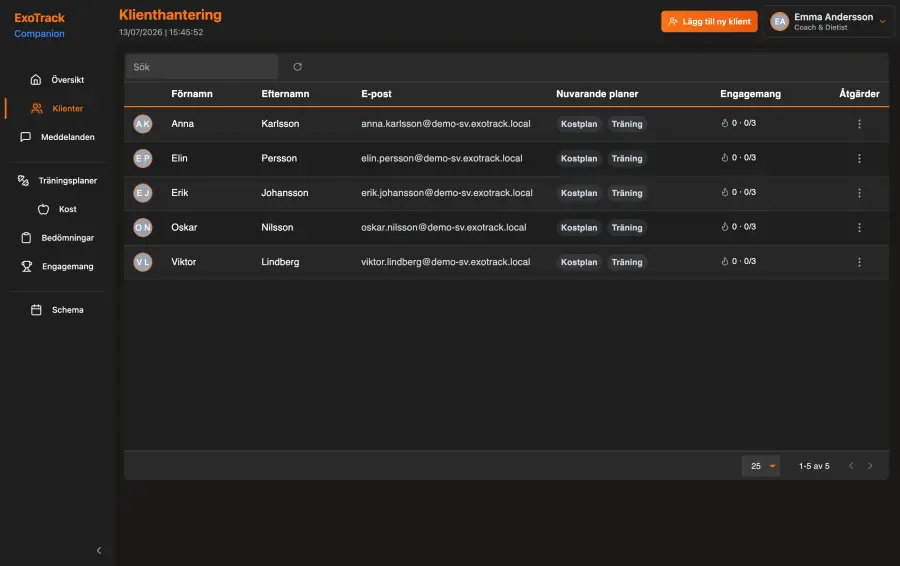
Task: Click Erik Johansson's EJ avatar
Action: pyautogui.click(x=143, y=193)
